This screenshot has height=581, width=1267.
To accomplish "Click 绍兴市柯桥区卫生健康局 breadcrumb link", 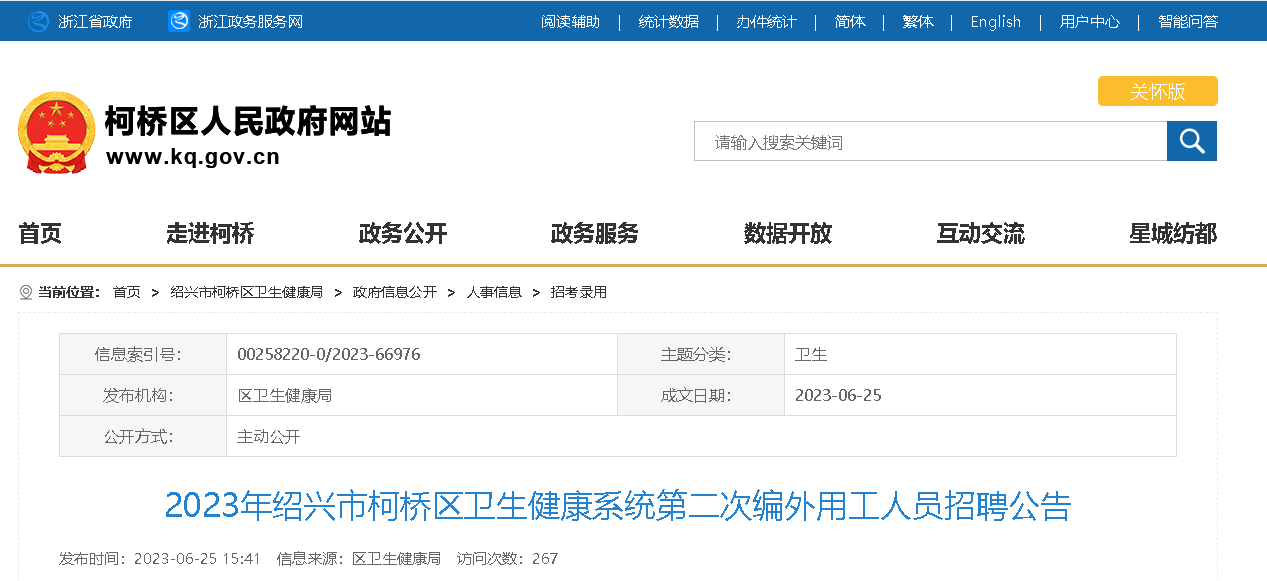I will click(246, 292).
